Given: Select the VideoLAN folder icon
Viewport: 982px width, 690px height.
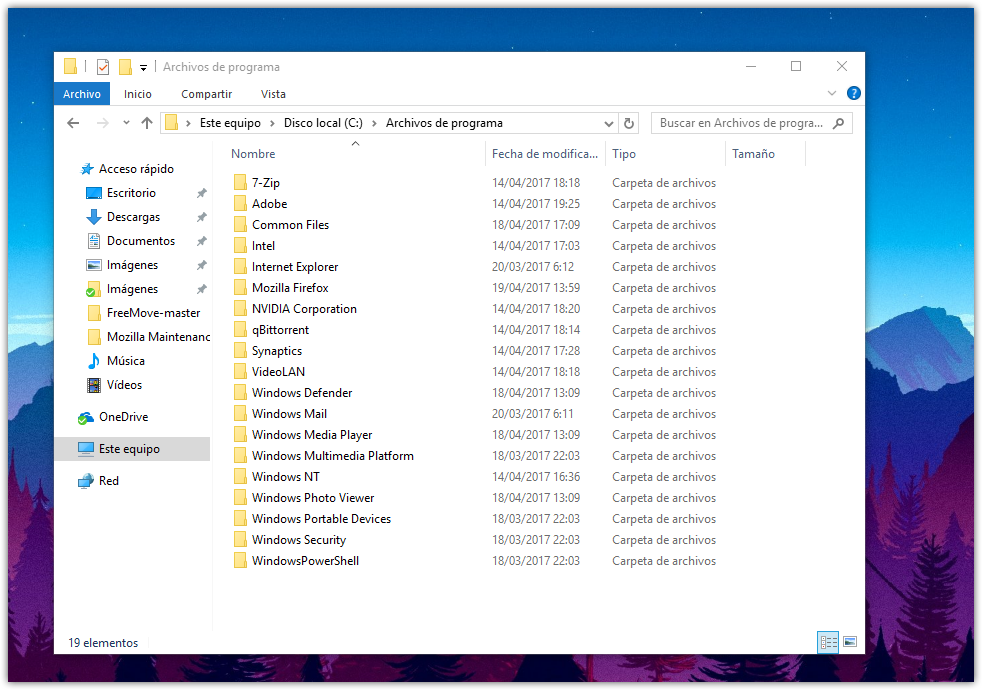Looking at the screenshot, I should [240, 371].
